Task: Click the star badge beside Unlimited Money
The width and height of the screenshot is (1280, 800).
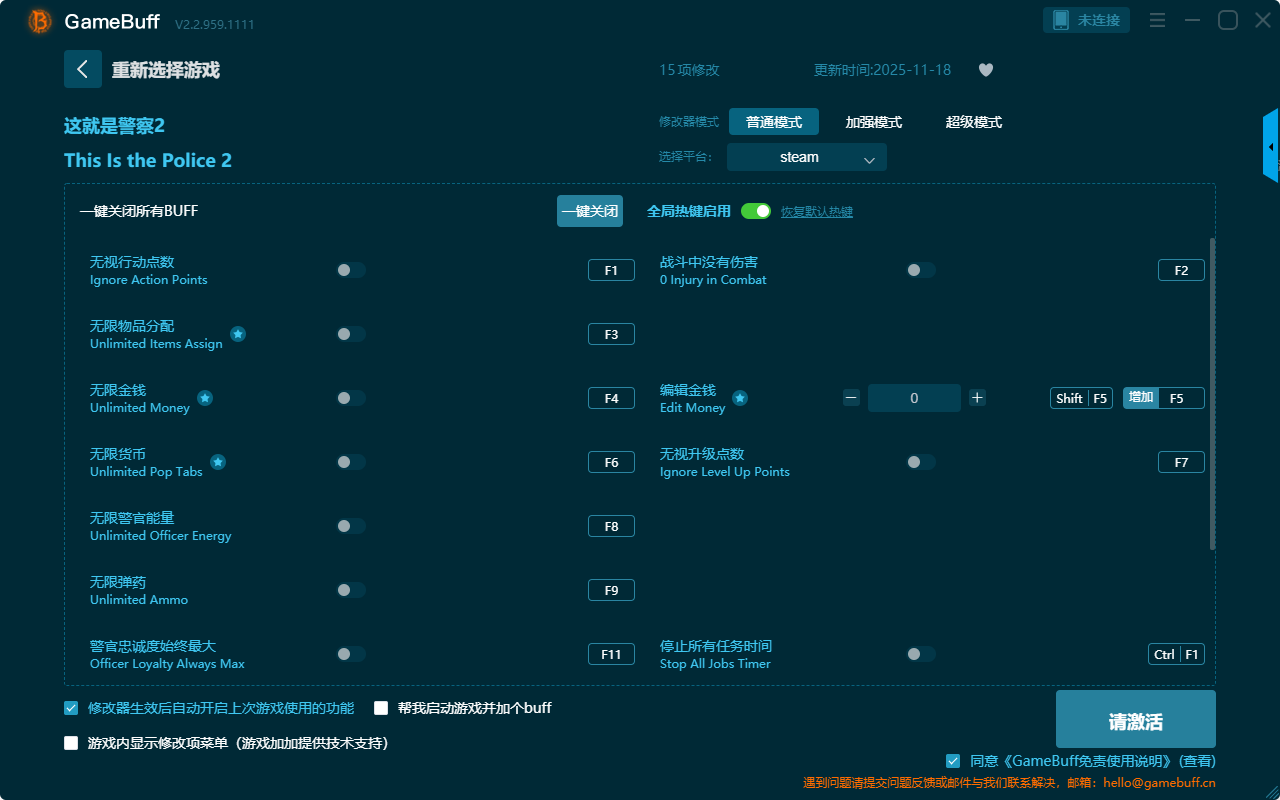Action: point(204,398)
